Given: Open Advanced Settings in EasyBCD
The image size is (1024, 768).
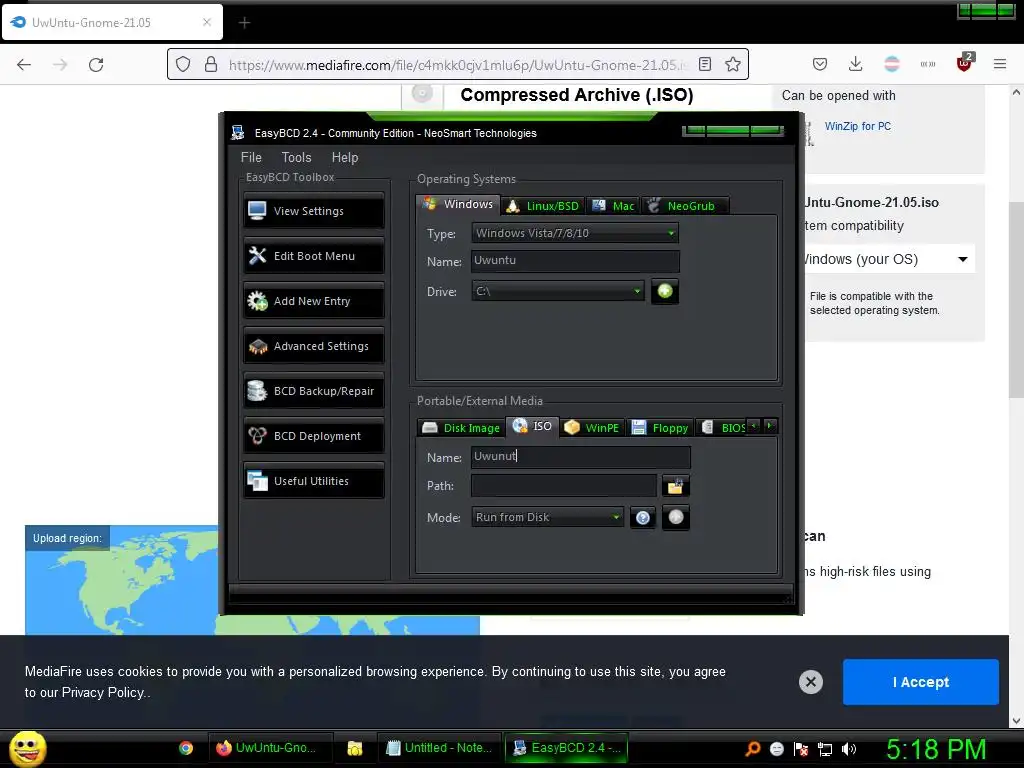Looking at the screenshot, I should 313,346.
